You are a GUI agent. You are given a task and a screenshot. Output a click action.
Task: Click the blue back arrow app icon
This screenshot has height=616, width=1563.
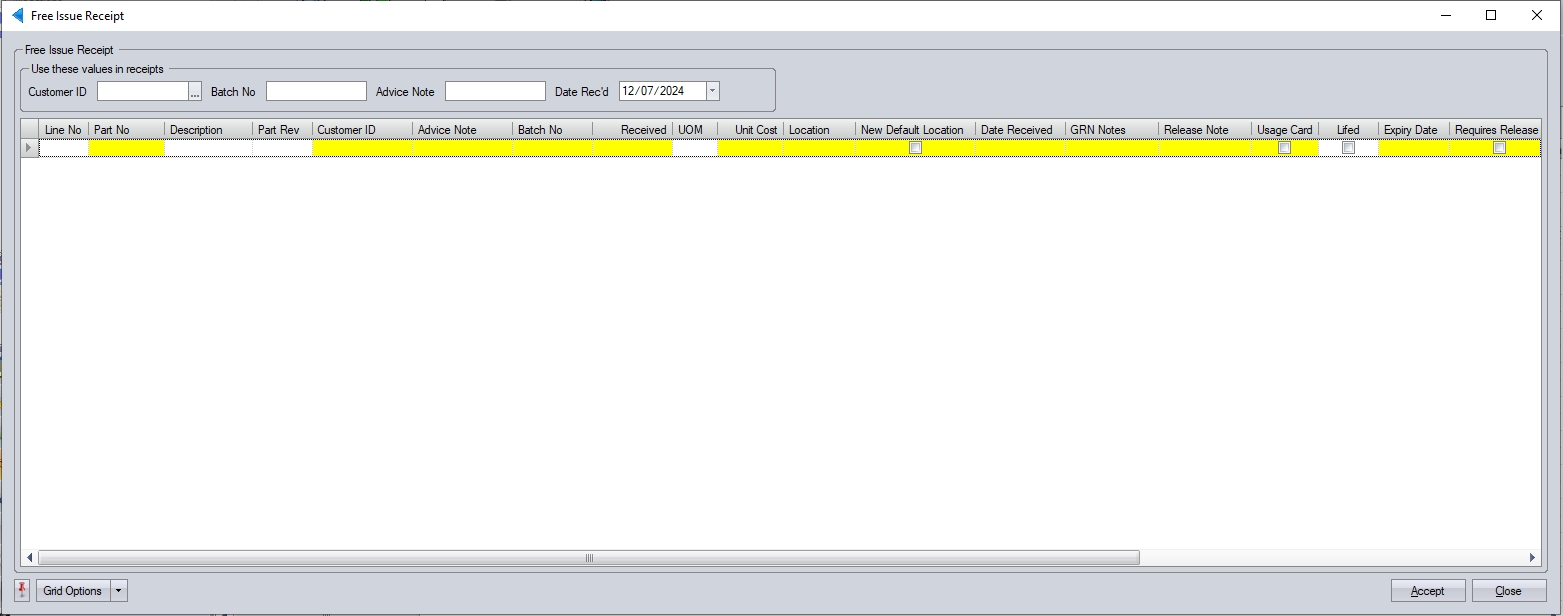click(17, 15)
